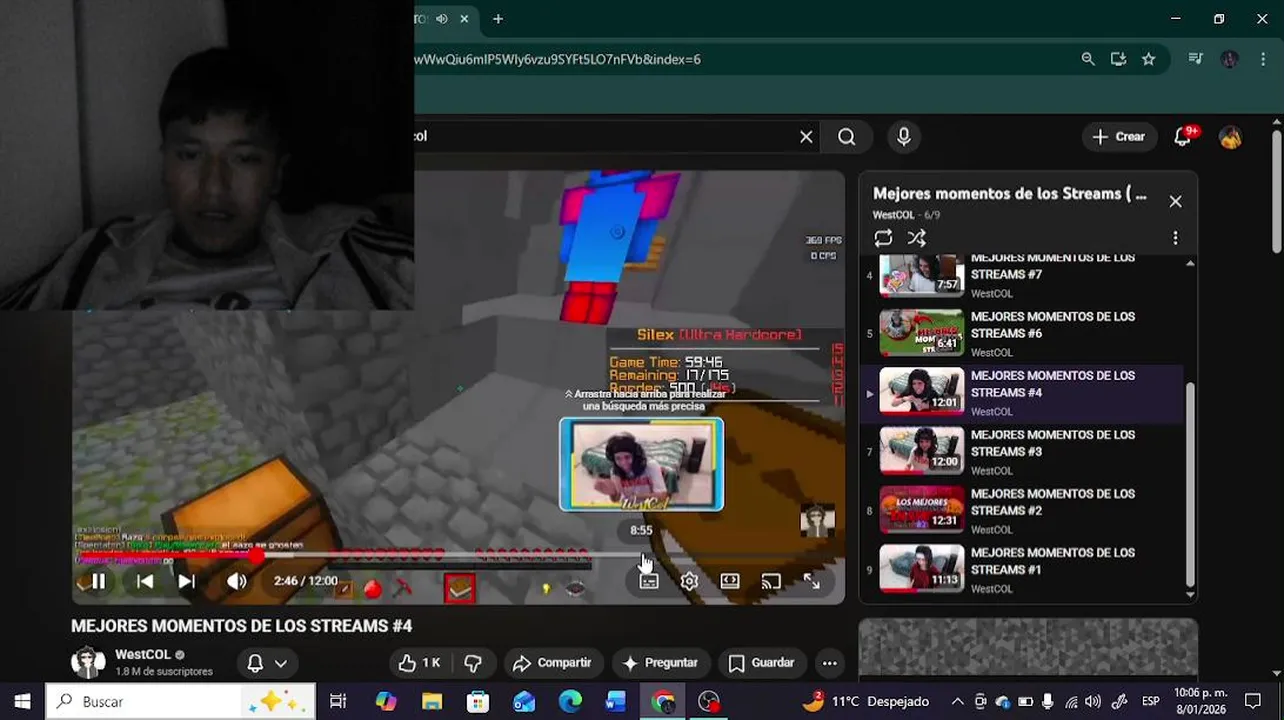
Task: Open Outlook from taskbar
Action: pos(524,701)
